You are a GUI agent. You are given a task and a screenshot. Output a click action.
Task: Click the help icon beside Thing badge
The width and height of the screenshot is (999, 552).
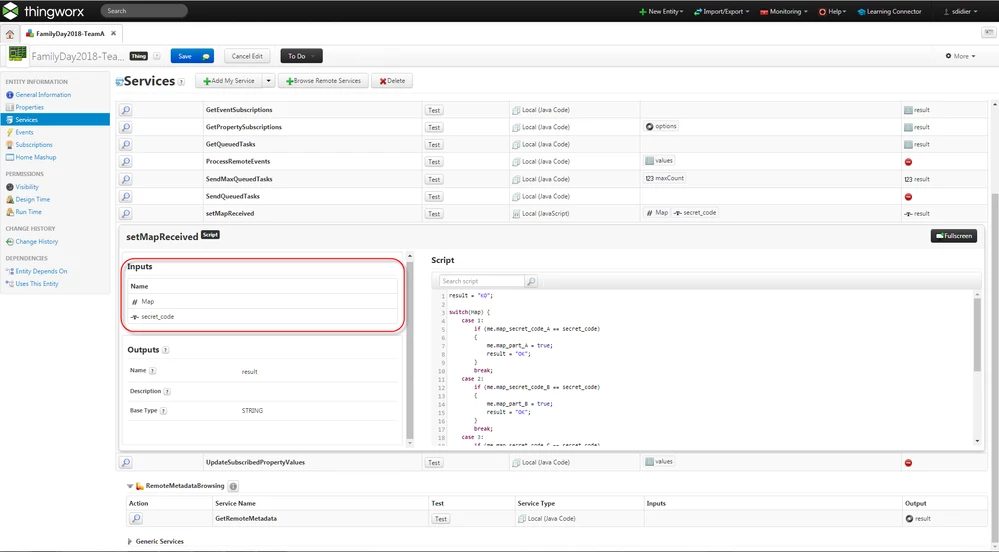(x=156, y=56)
